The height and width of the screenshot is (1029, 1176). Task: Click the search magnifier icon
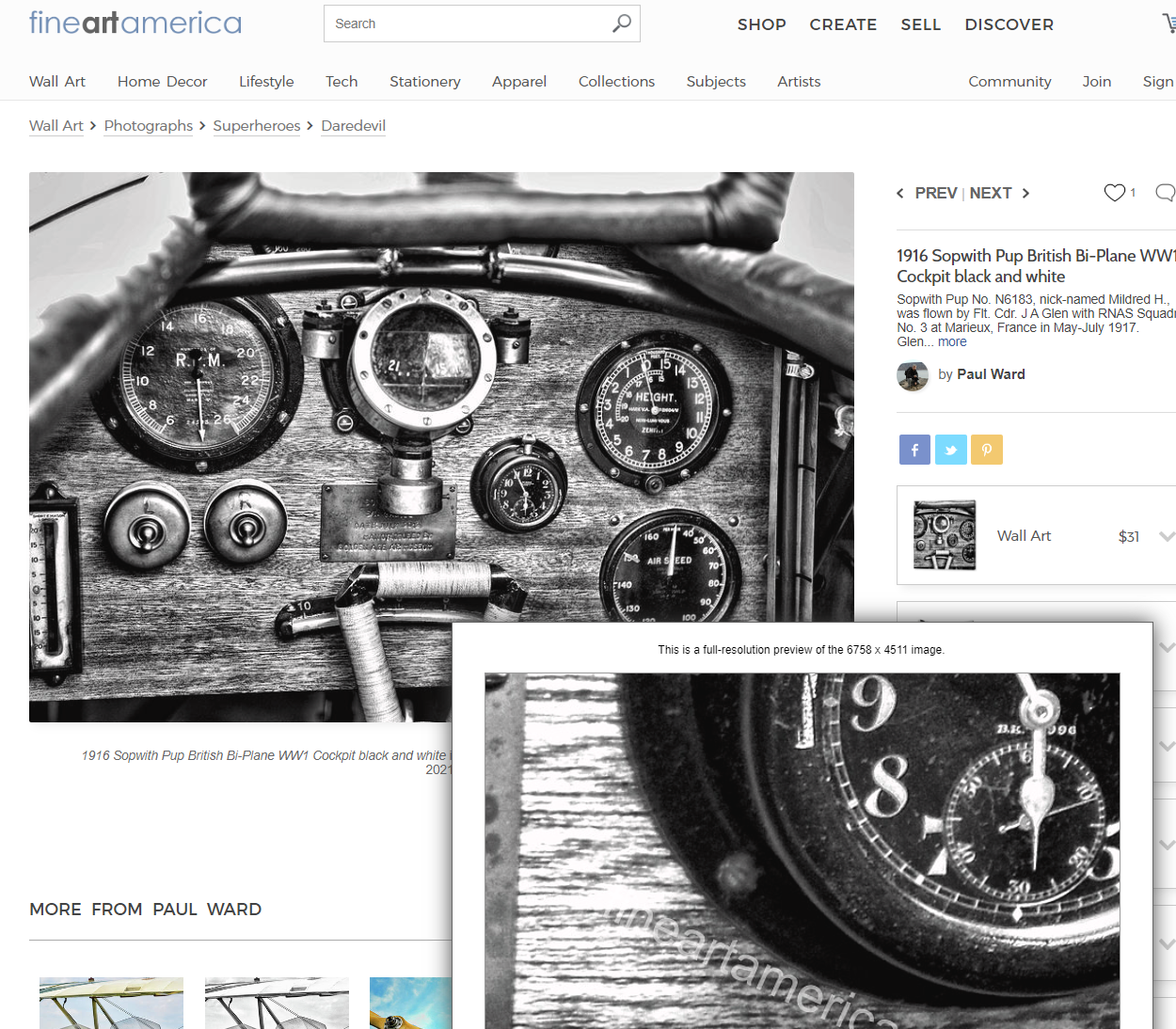click(x=621, y=24)
